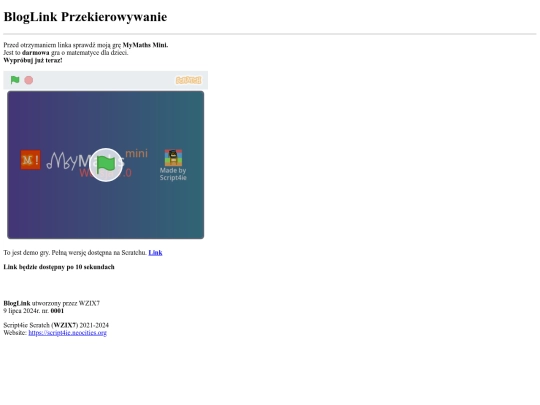Open the Scratch full version Link
540x405 pixels.
(155, 252)
